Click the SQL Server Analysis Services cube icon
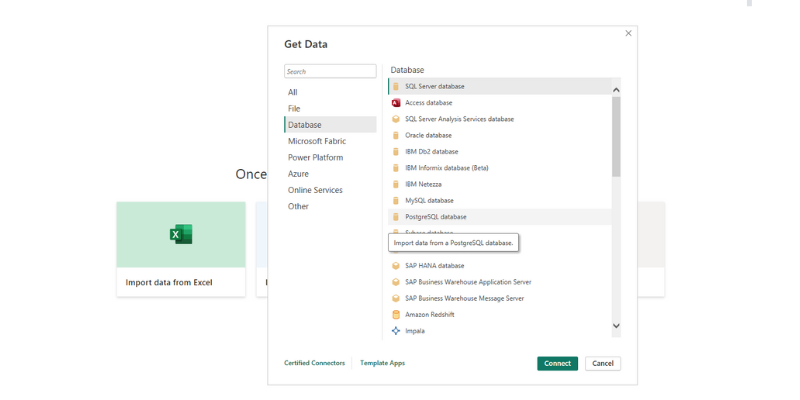This screenshot has height=400, width=800. (395, 119)
